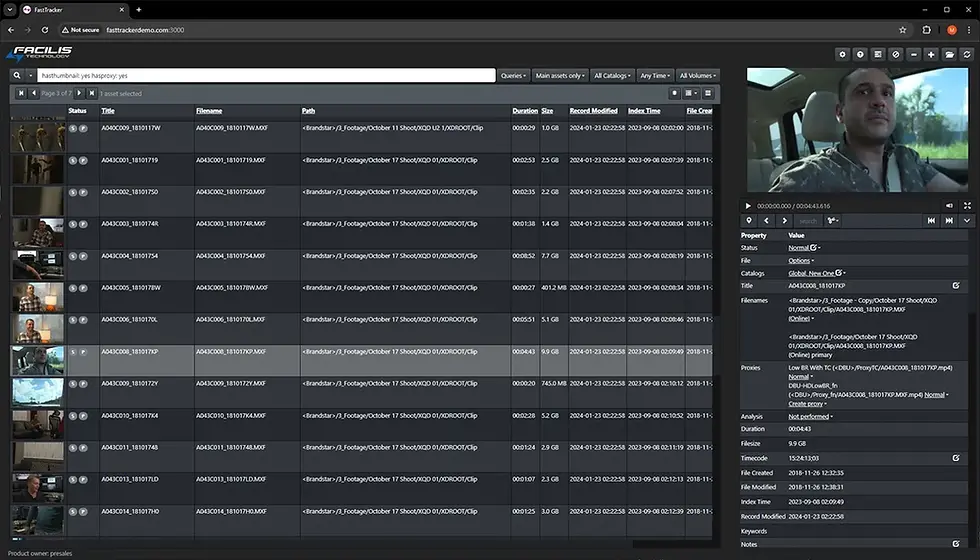Edit Title field pencil icon
The width and height of the screenshot is (980, 560).
(956, 286)
